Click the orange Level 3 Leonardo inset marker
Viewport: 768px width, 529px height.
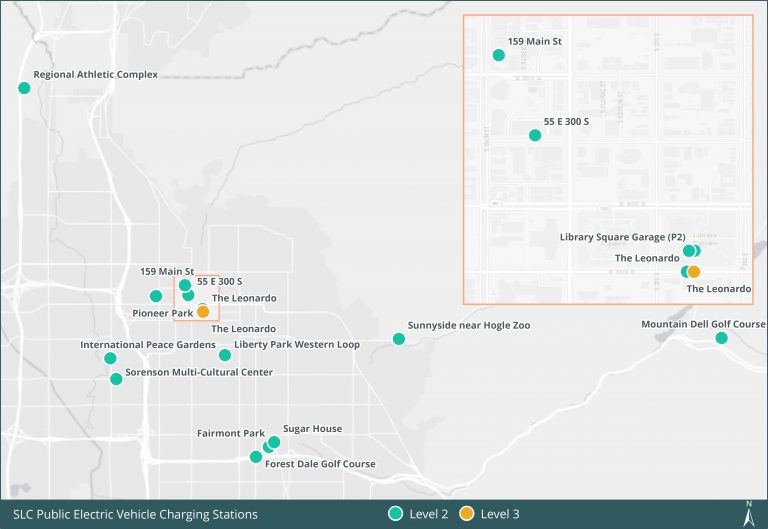tap(694, 272)
